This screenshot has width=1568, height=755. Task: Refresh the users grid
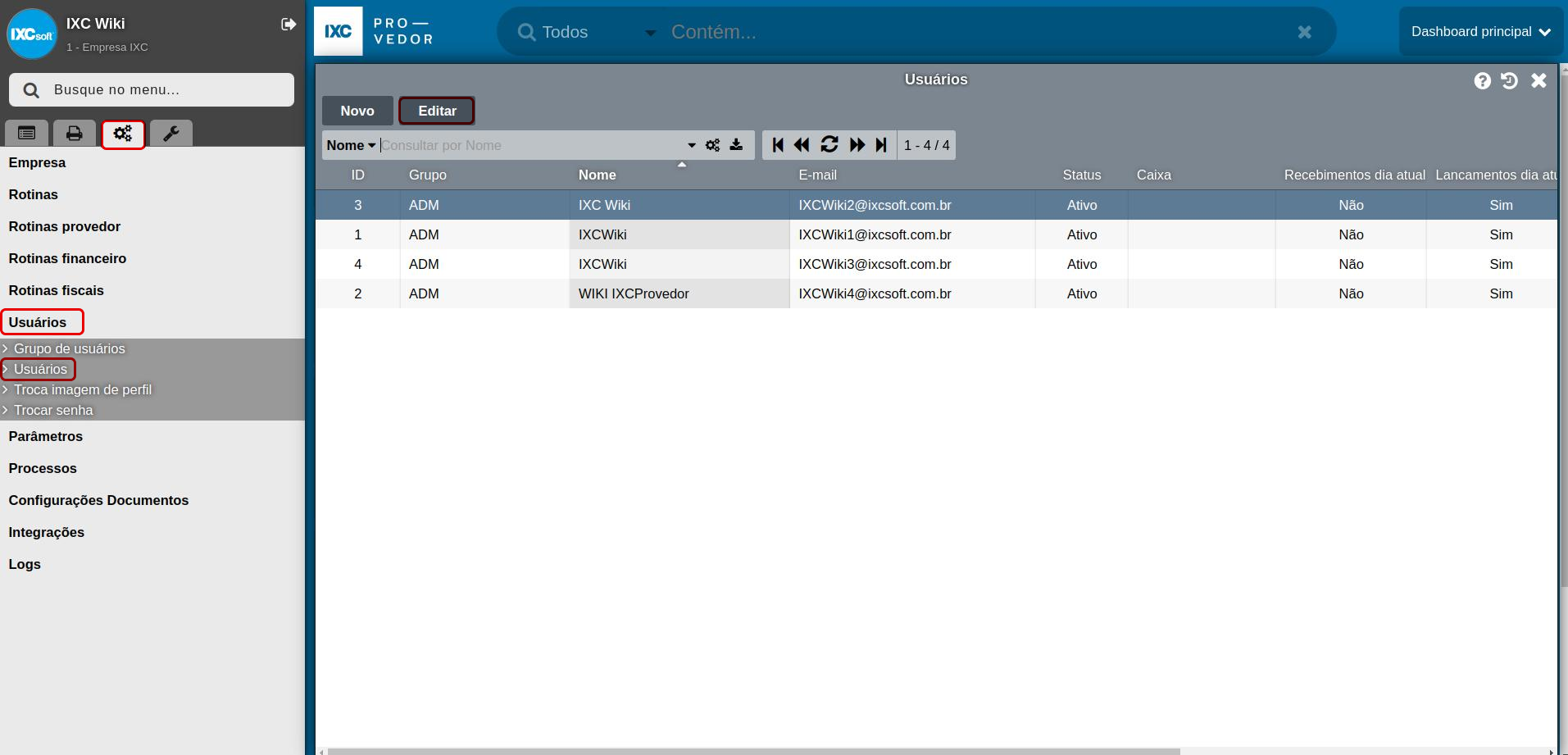[829, 145]
